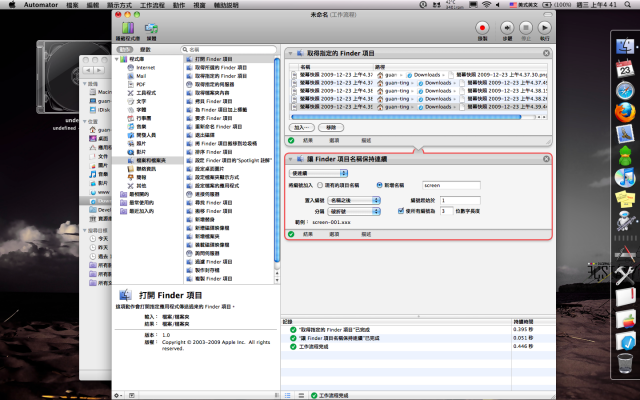640x400 pixels.
Task: Open the 工作流程 (Workflow) menu
Action: (152, 5)
